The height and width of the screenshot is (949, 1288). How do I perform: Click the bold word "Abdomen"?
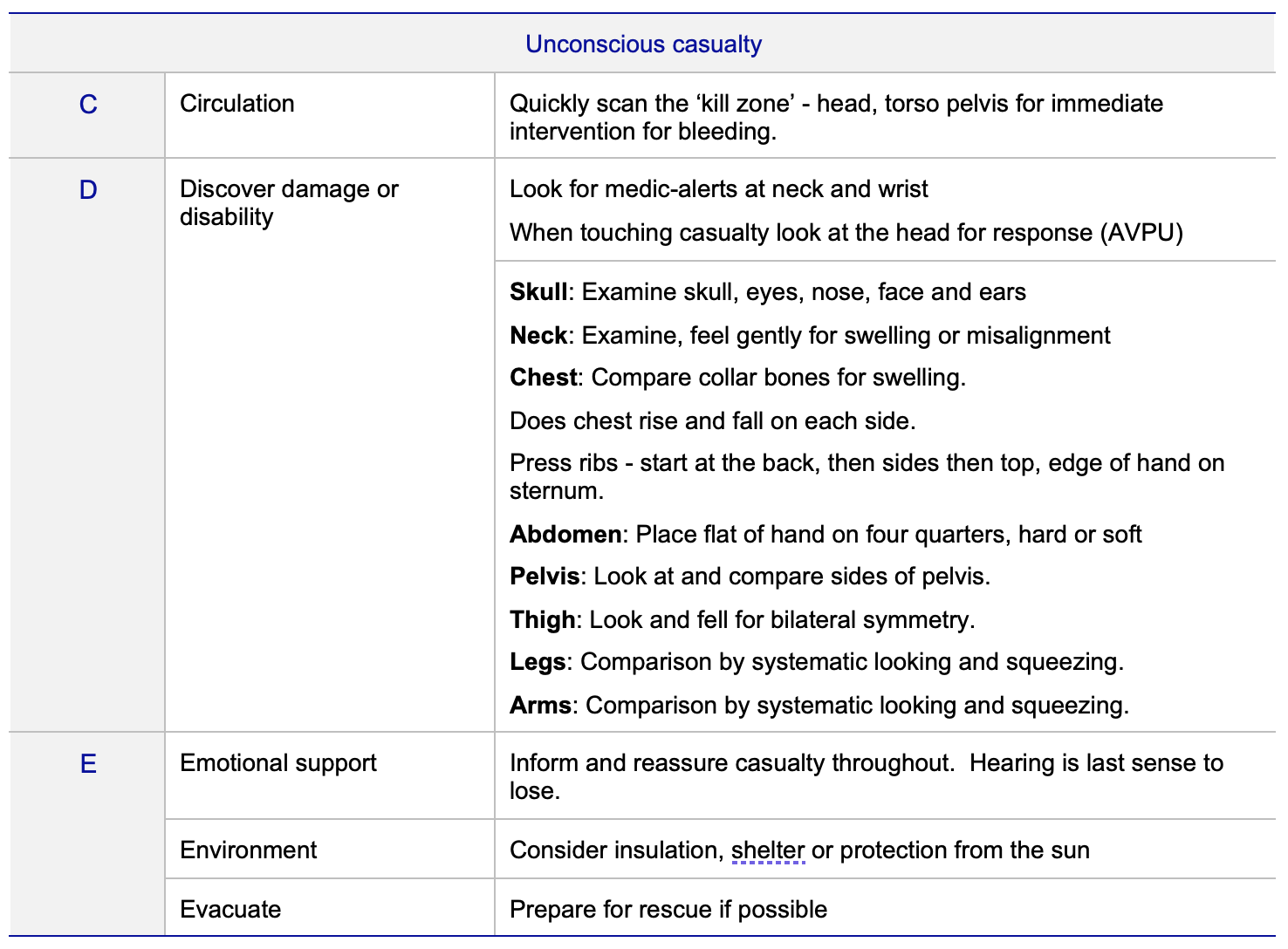(565, 535)
